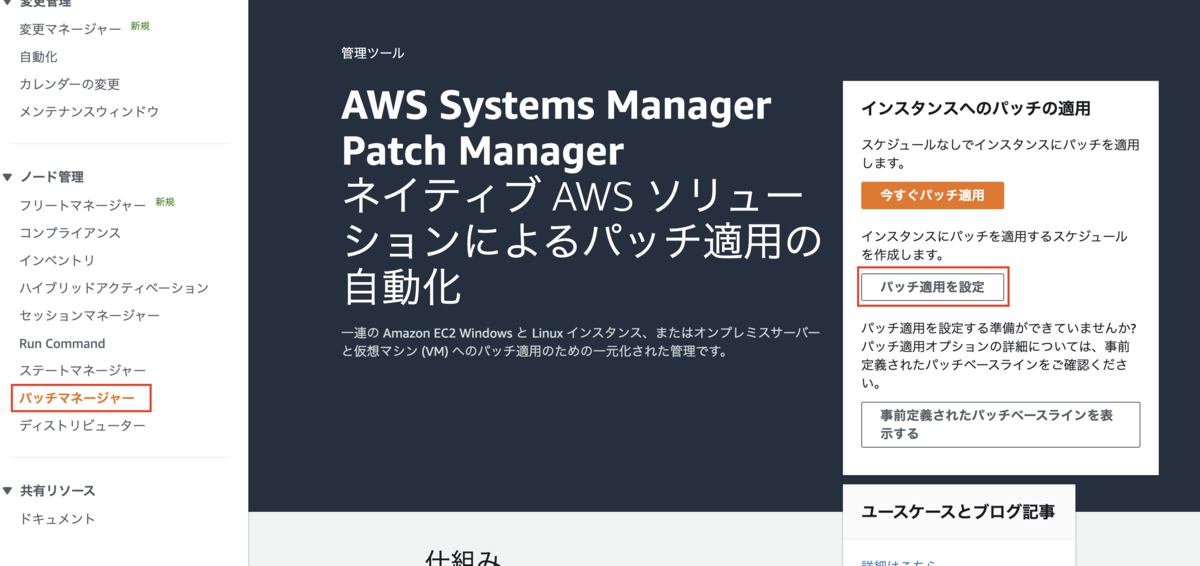The height and width of the screenshot is (566, 1200).
Task: Click the ユースケースとブログ記事 heading
Action: pos(958,512)
